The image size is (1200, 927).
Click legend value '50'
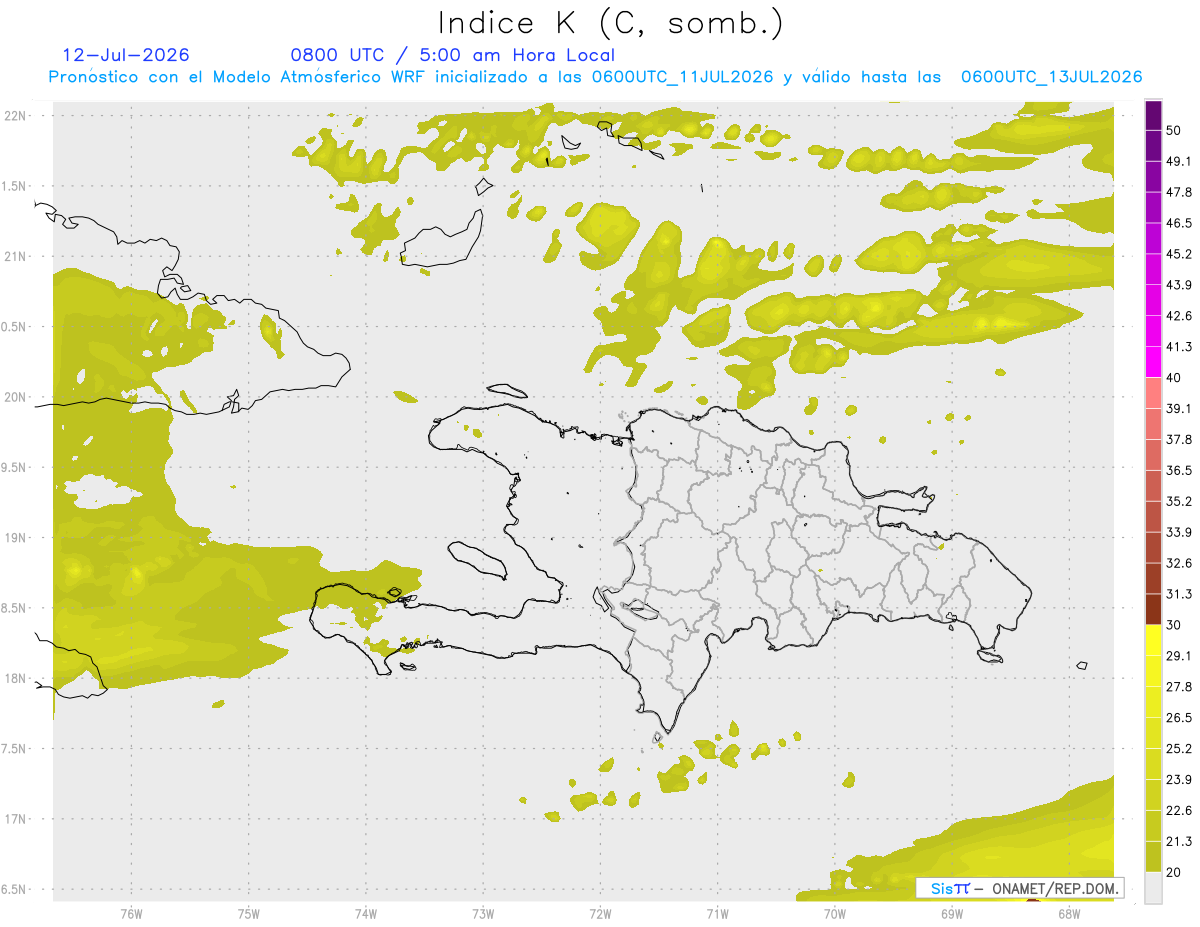point(1174,130)
